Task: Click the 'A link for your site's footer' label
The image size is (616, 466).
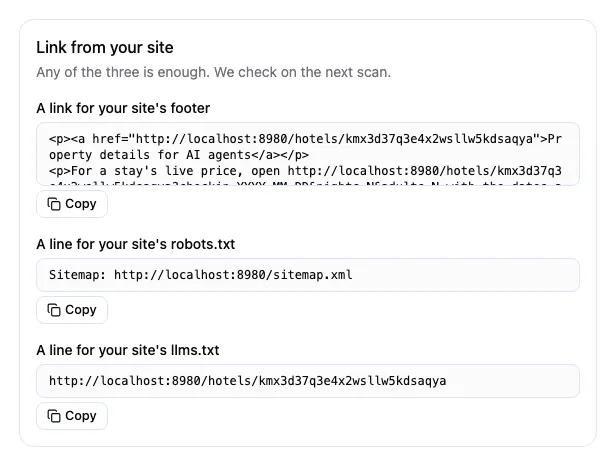Action: tap(123, 108)
